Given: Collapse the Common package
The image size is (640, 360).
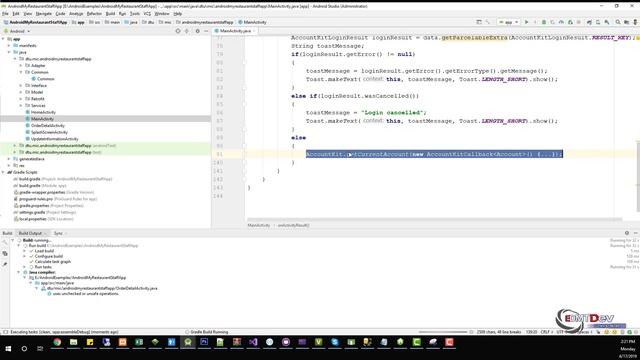Looking at the screenshot, I should (x=21, y=72).
